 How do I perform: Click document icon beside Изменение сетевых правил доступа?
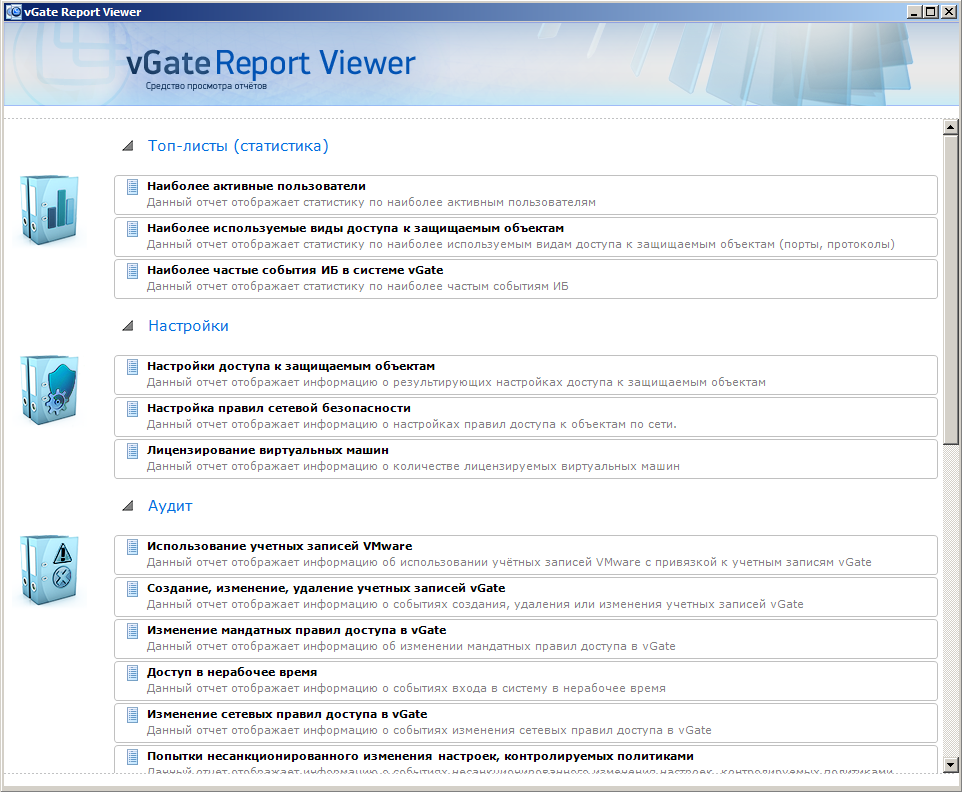132,715
